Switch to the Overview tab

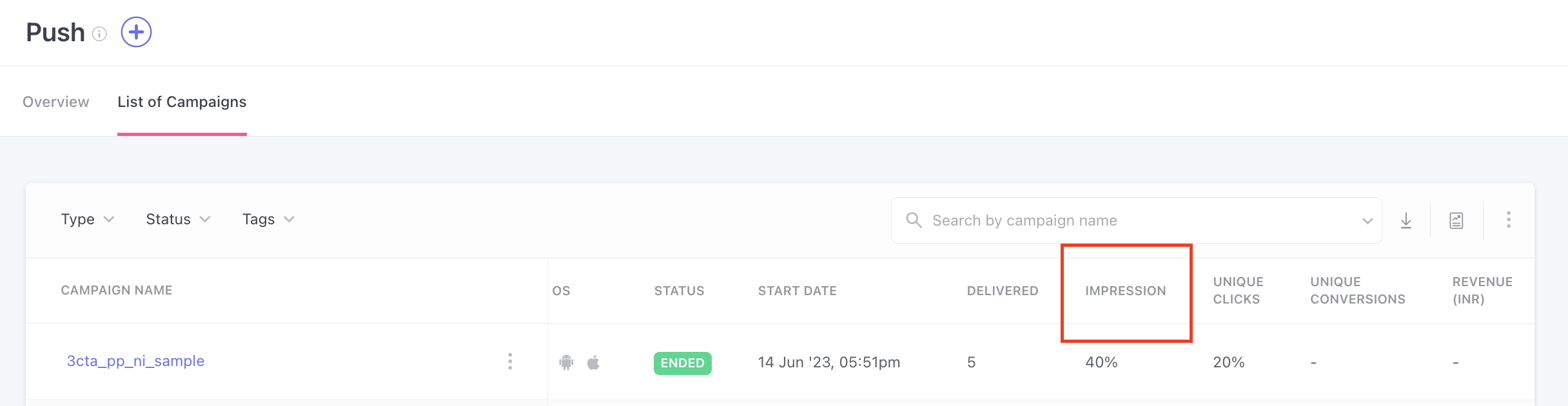(56, 102)
